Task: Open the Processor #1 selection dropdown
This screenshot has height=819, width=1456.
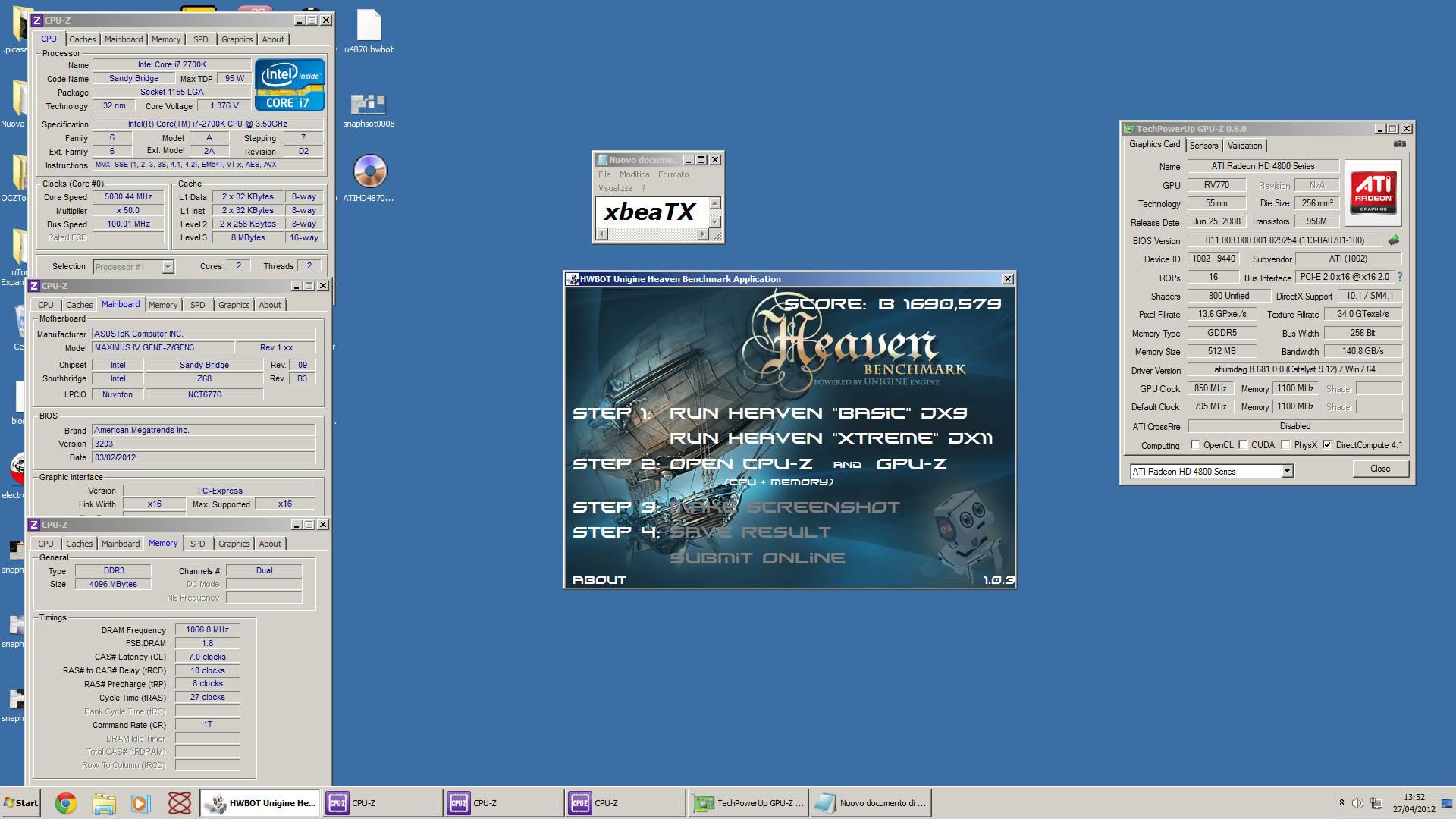Action: click(168, 267)
